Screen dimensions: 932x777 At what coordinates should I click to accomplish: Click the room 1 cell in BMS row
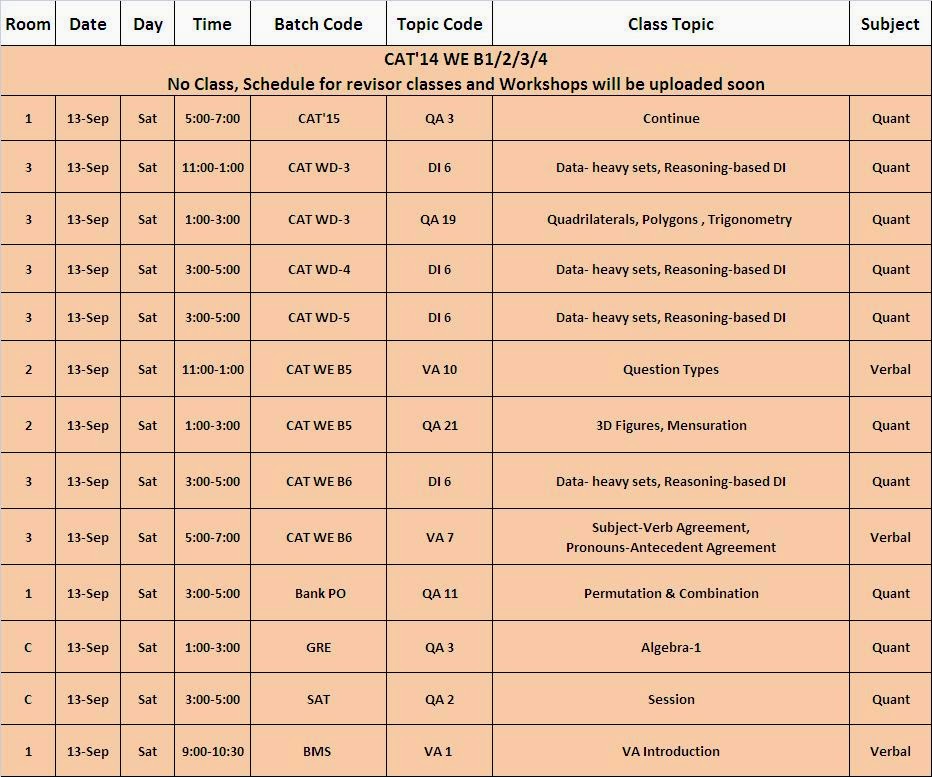pyautogui.click(x=28, y=751)
